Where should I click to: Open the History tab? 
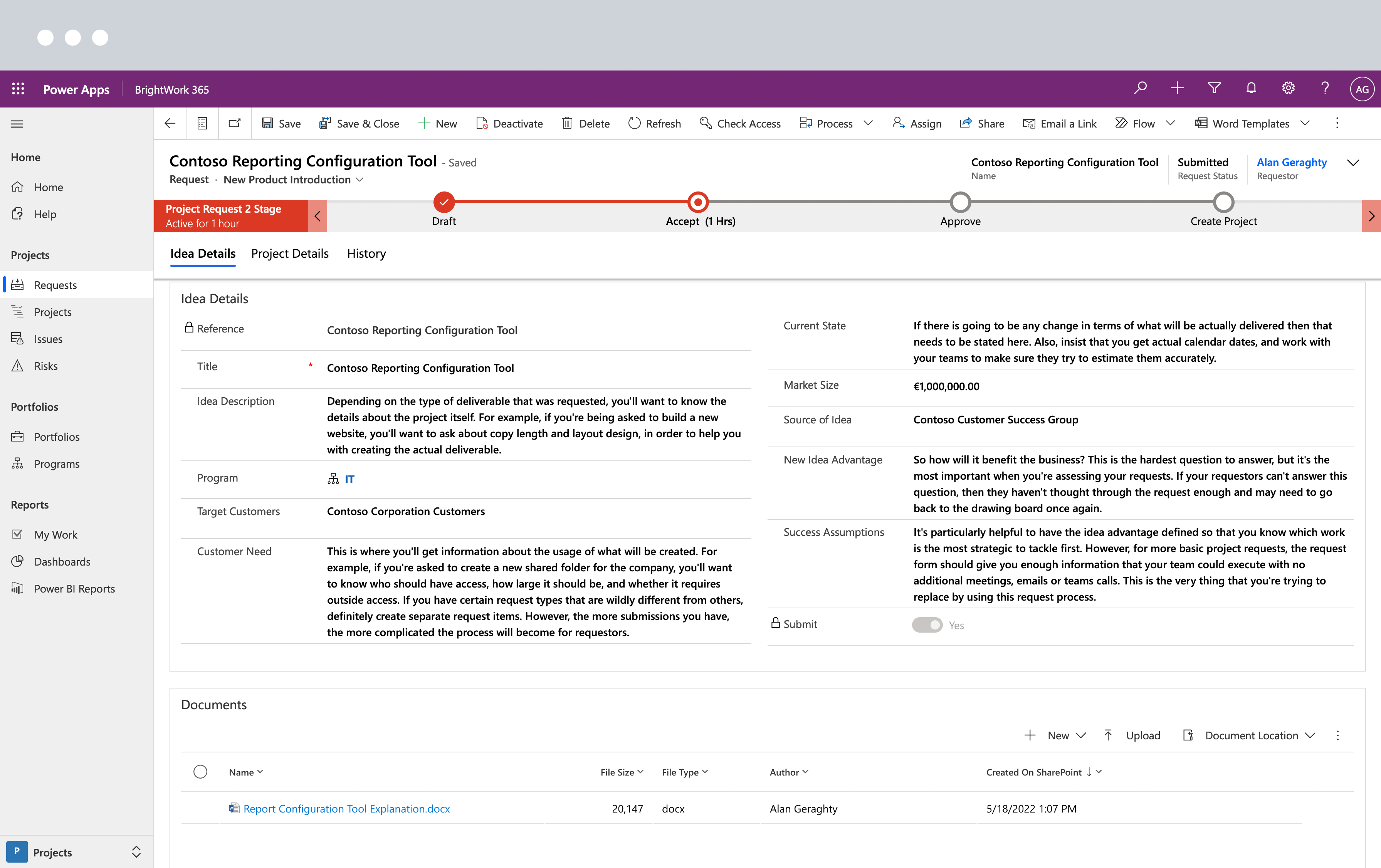pos(366,254)
